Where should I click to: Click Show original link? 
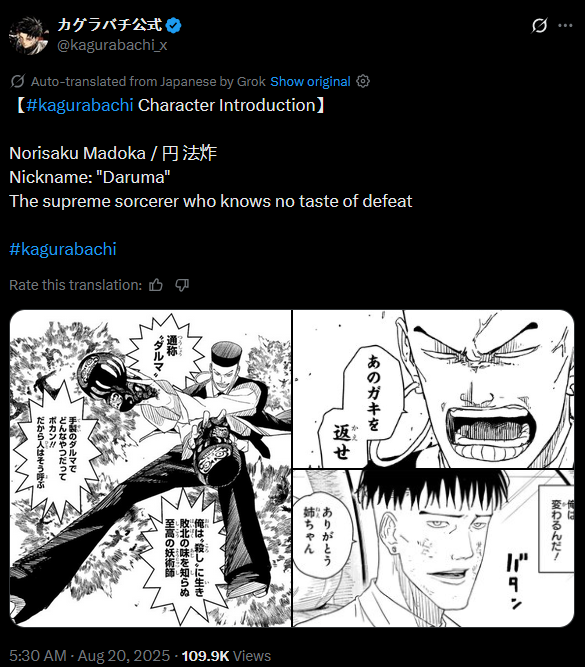pyautogui.click(x=310, y=81)
